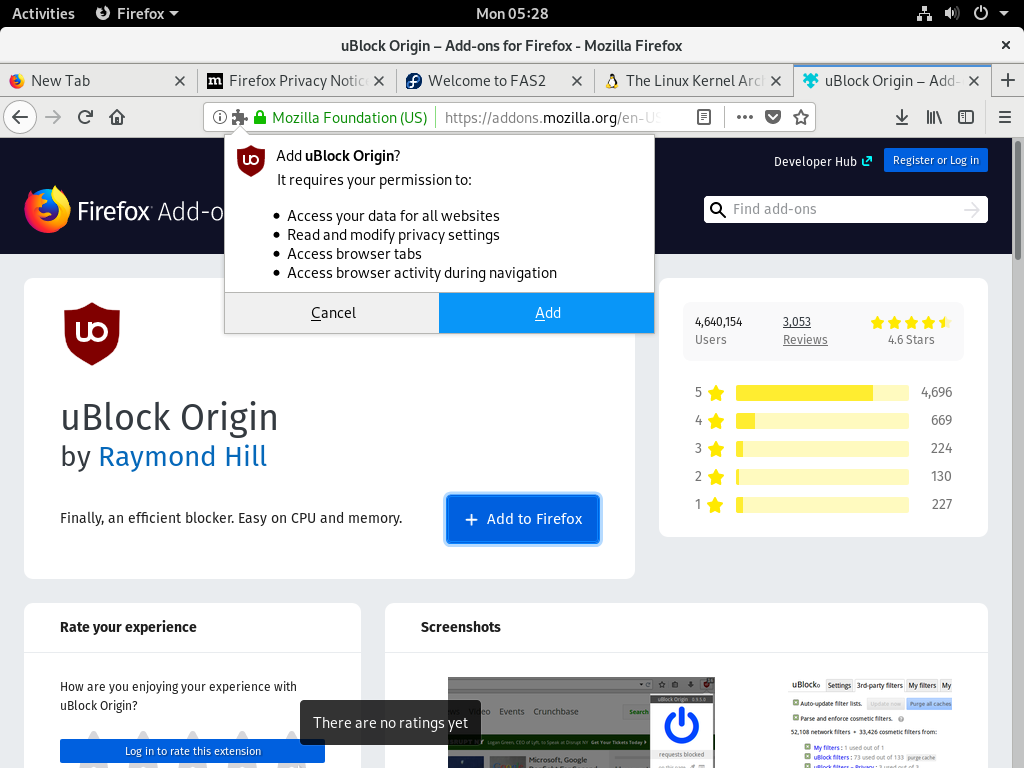Screen dimensions: 1024x768
Task: Focus the Find add-ons search field
Action: click(845, 210)
